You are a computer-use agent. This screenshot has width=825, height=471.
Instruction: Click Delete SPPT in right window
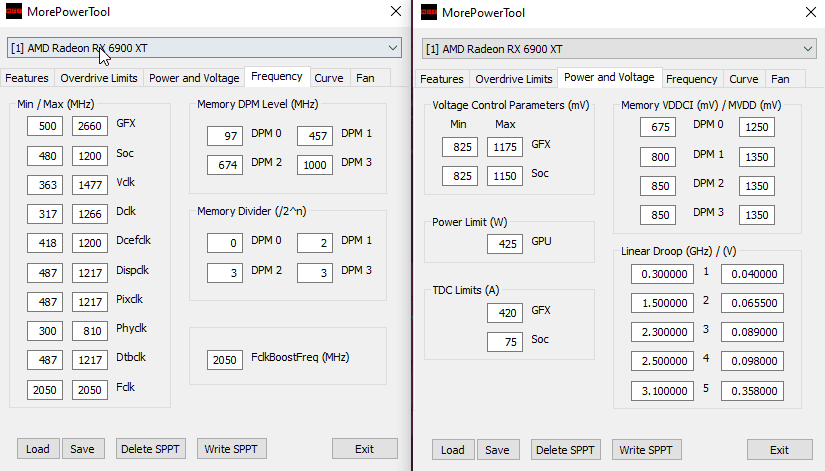(x=565, y=450)
